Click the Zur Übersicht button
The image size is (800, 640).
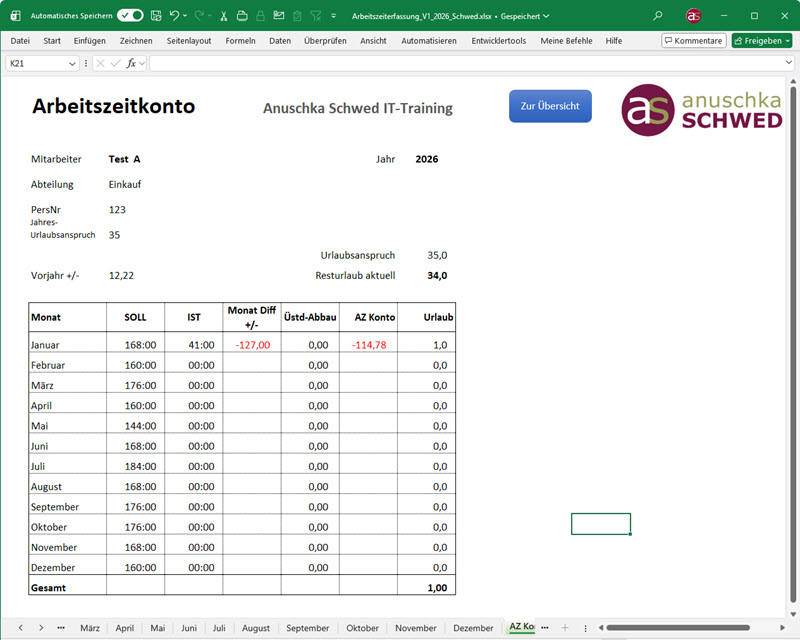click(x=550, y=106)
